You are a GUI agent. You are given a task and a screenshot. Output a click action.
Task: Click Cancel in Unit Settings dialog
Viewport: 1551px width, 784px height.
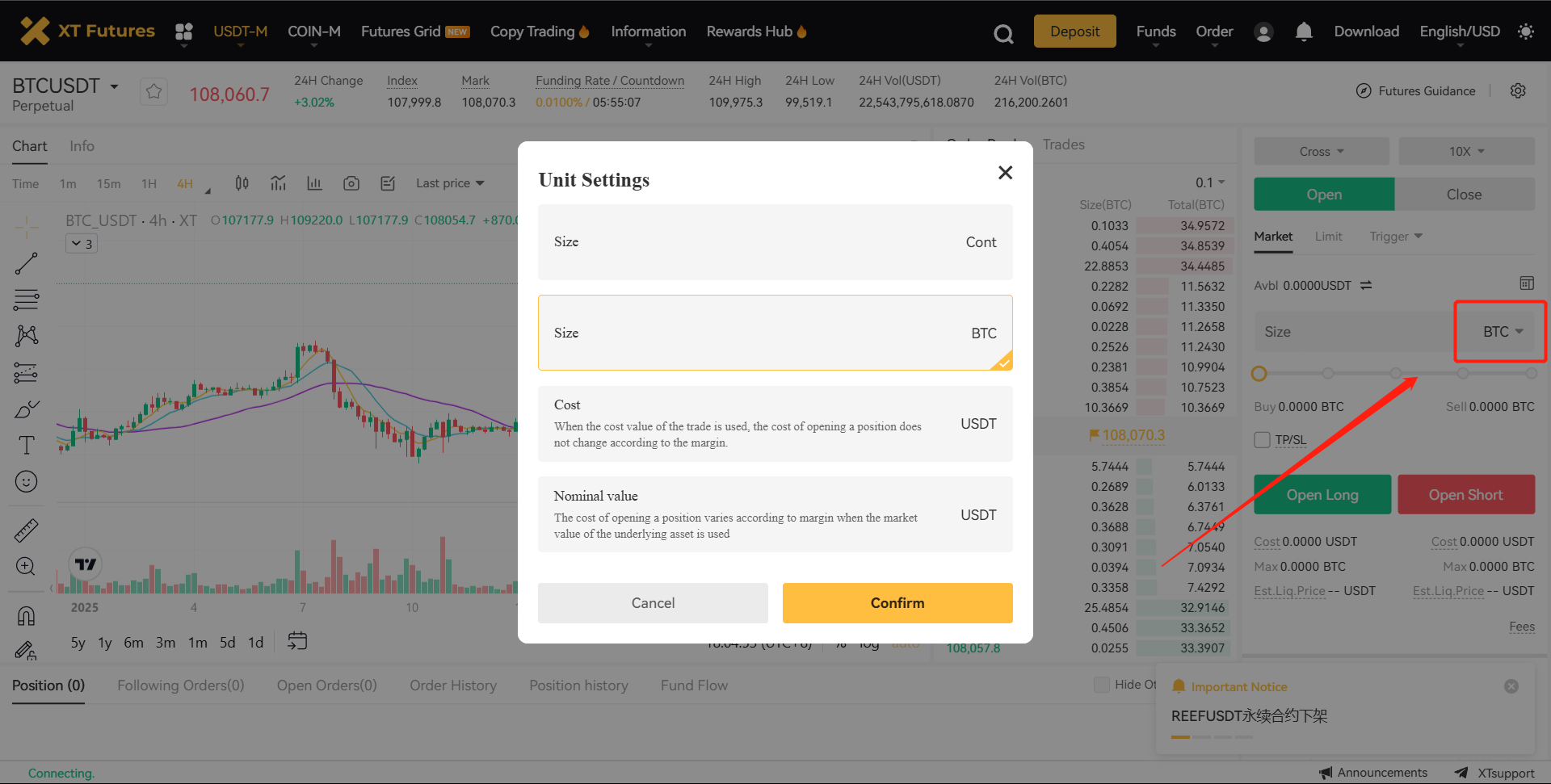(653, 603)
